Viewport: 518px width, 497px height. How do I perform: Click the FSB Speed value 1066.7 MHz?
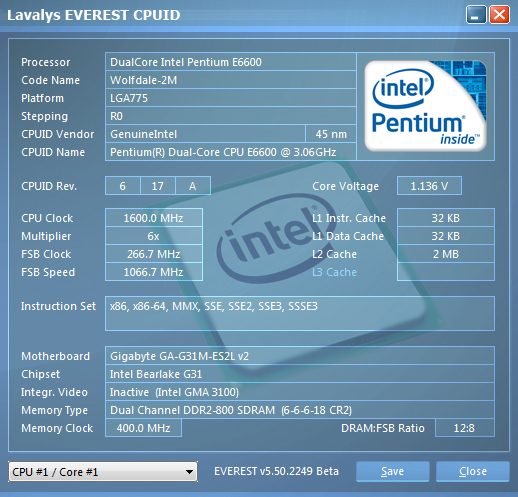[154, 272]
